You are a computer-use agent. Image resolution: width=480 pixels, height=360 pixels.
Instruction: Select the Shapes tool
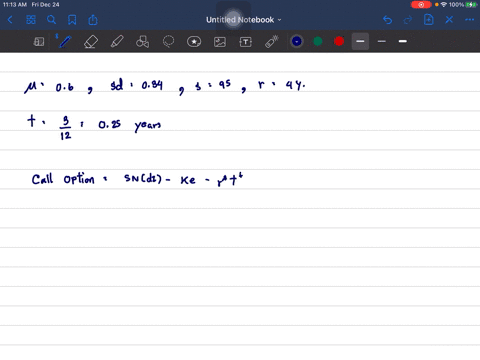tap(142, 42)
